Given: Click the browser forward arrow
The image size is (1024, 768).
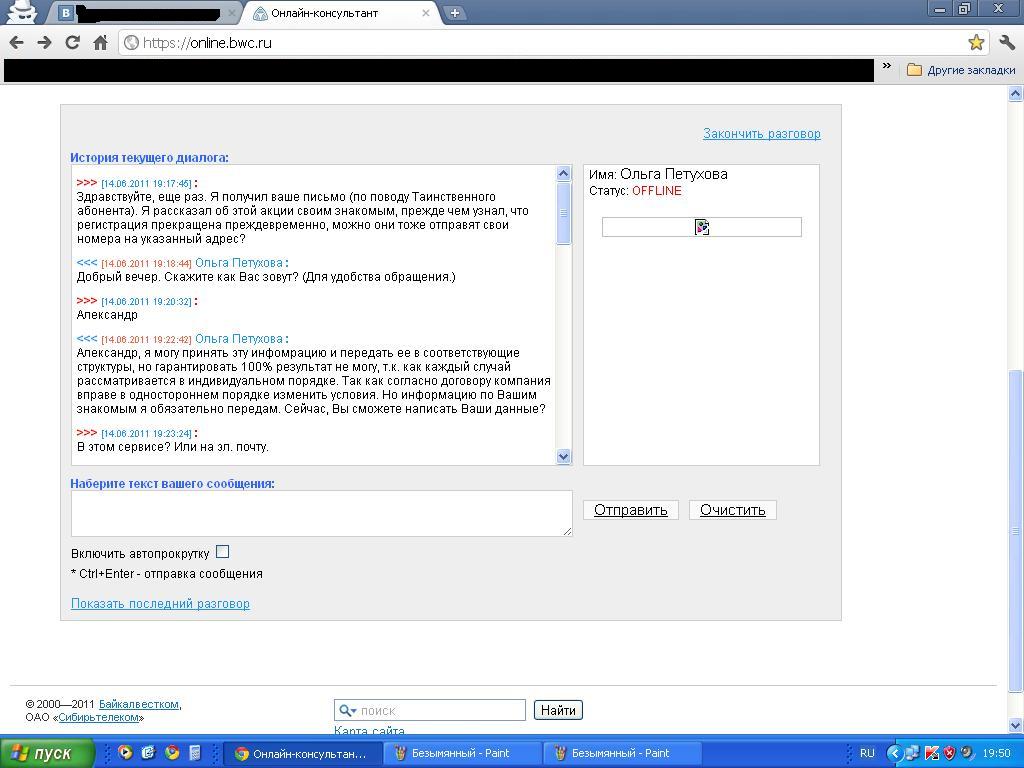Looking at the screenshot, I should point(44,42).
